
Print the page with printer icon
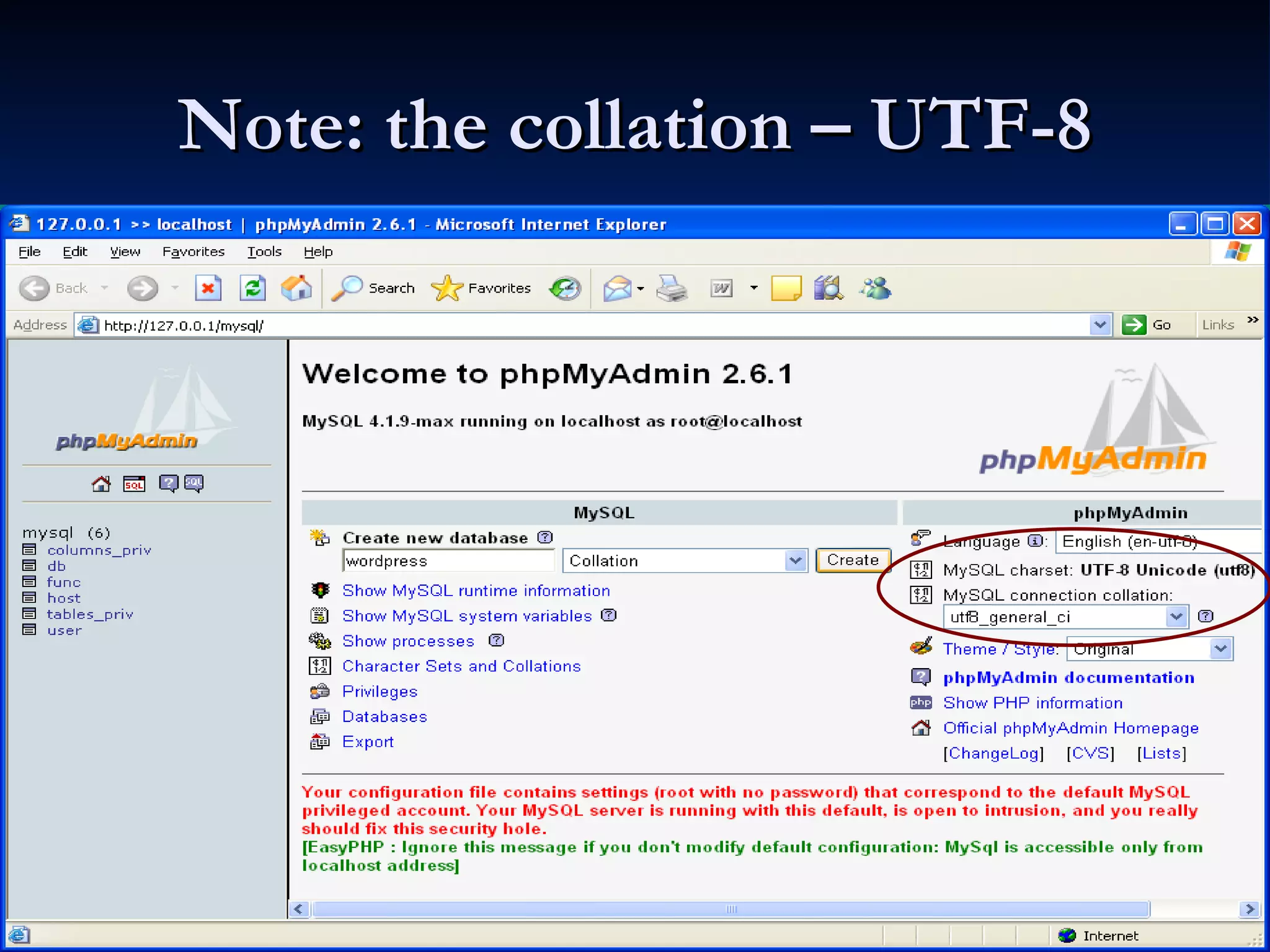point(672,288)
